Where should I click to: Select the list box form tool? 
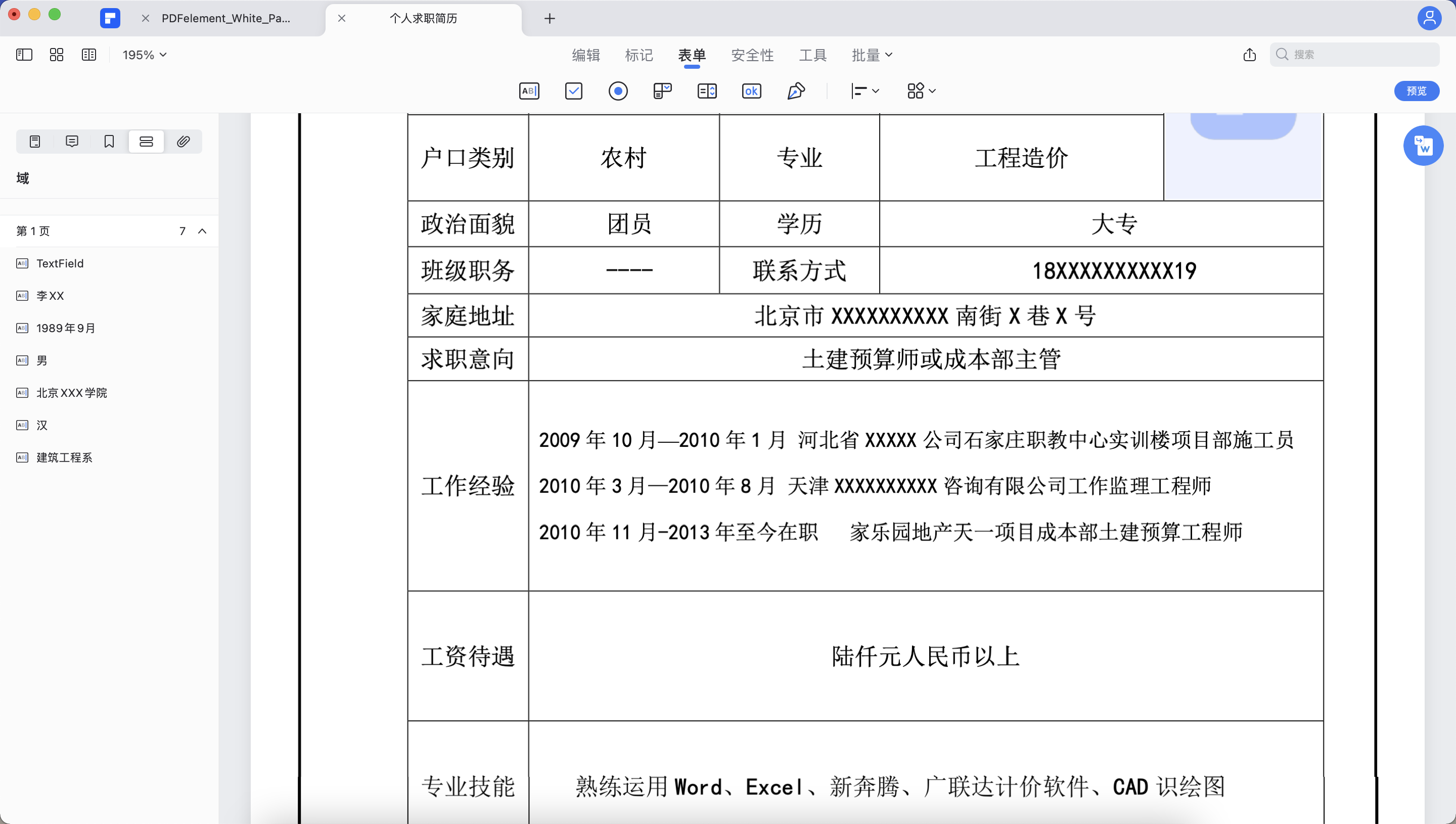tap(707, 90)
